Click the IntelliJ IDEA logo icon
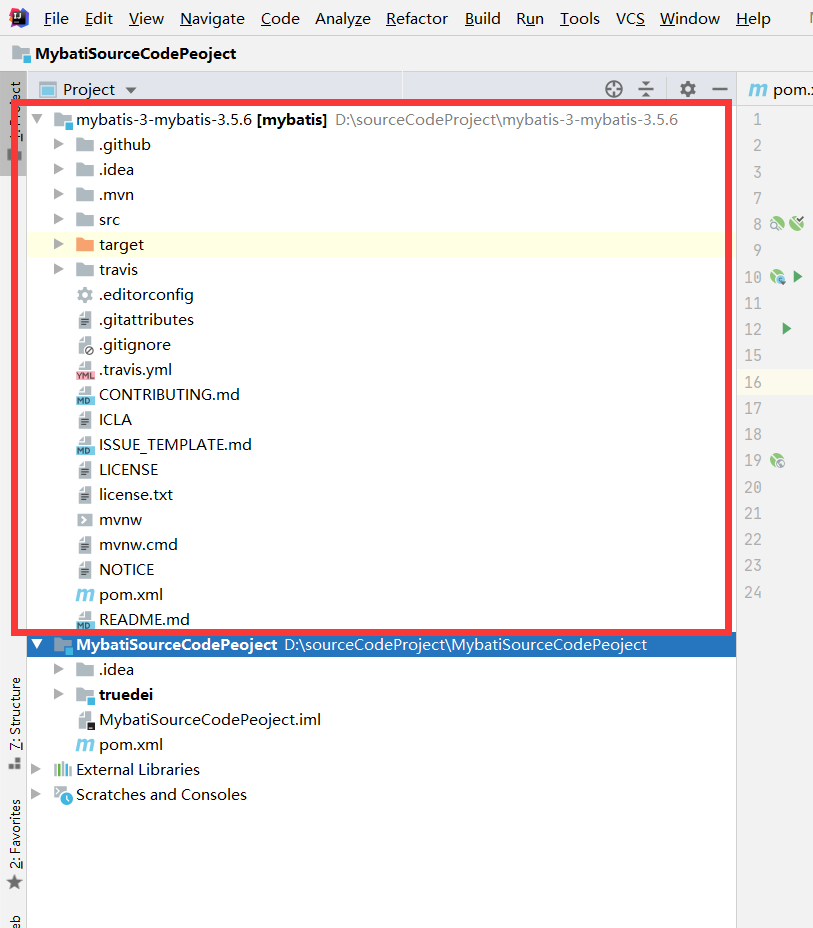This screenshot has width=813, height=928. pos(19,18)
